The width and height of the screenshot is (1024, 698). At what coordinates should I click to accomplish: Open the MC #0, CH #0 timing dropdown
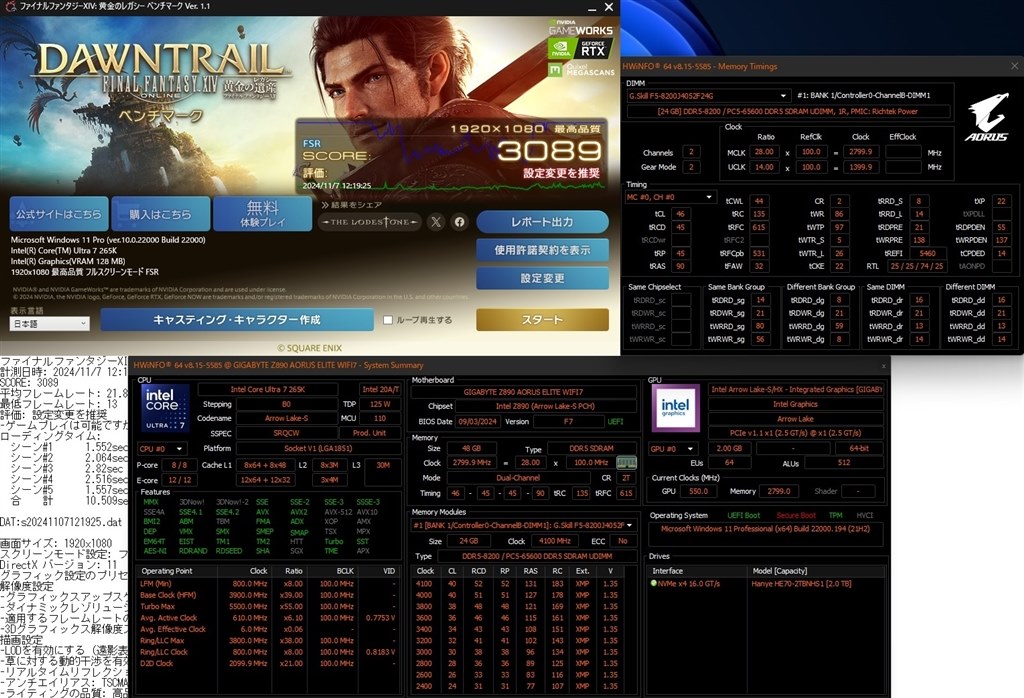671,197
